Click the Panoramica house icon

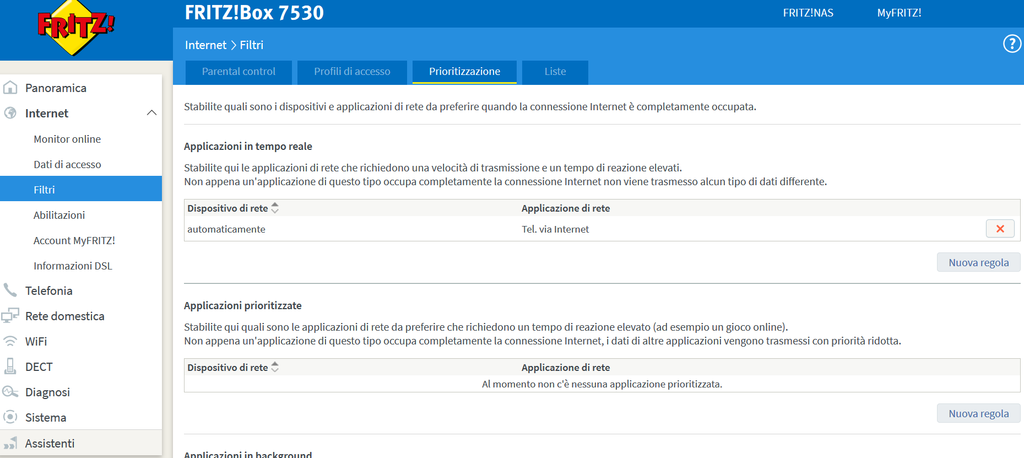[10, 88]
